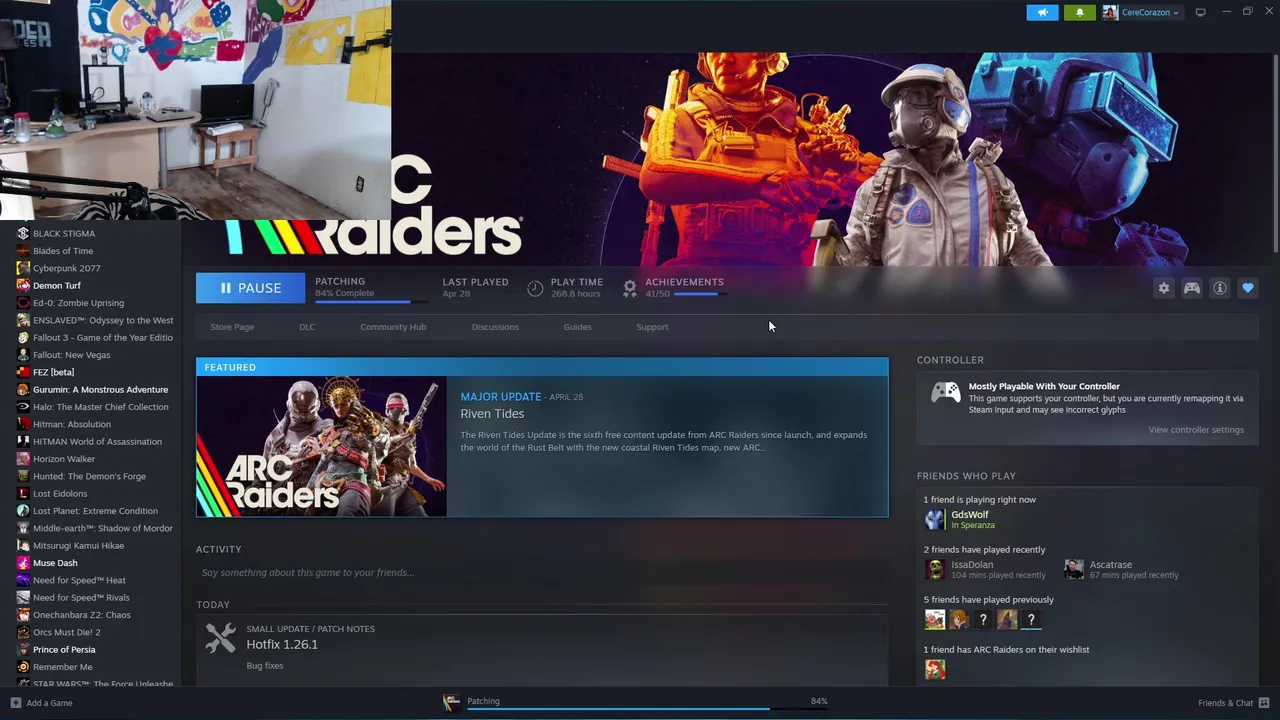This screenshot has width=1280, height=720.
Task: Open the Community Hub tab
Action: pyautogui.click(x=393, y=327)
